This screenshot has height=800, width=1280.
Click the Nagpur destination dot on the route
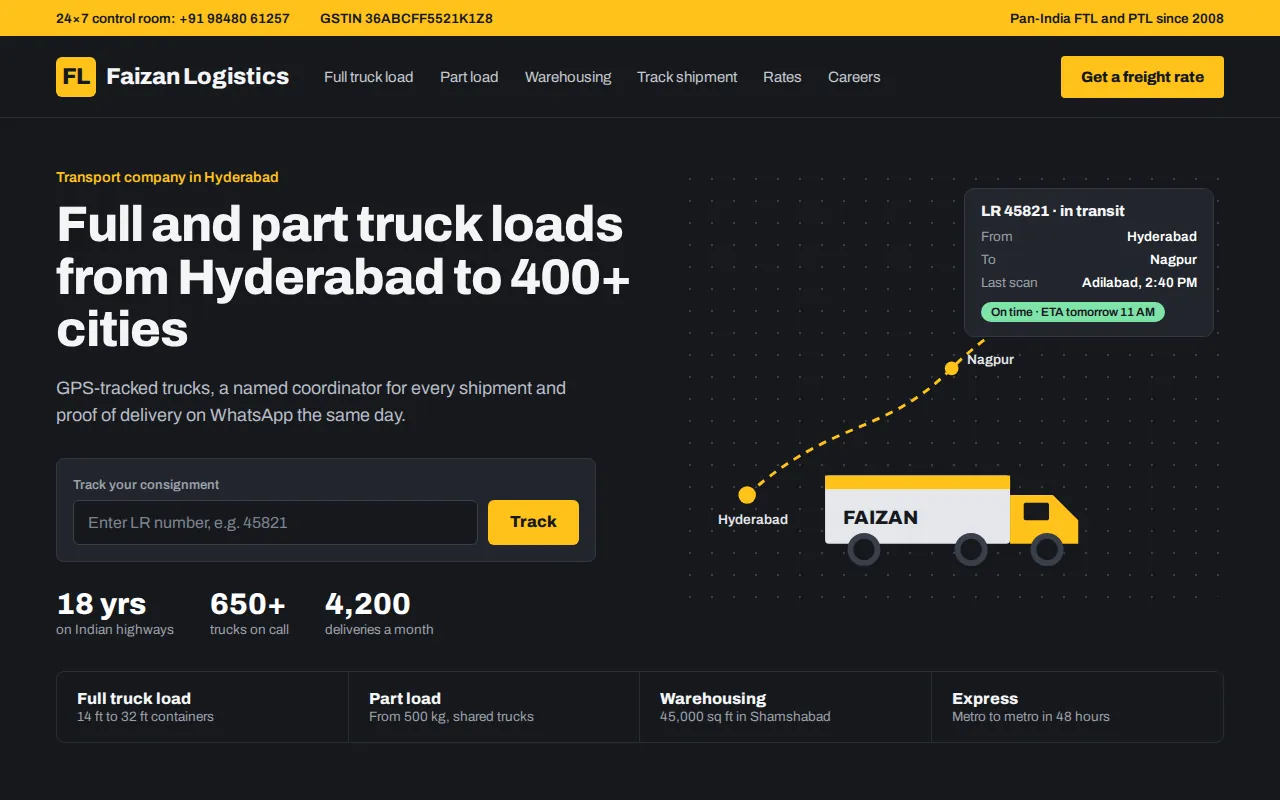(952, 368)
